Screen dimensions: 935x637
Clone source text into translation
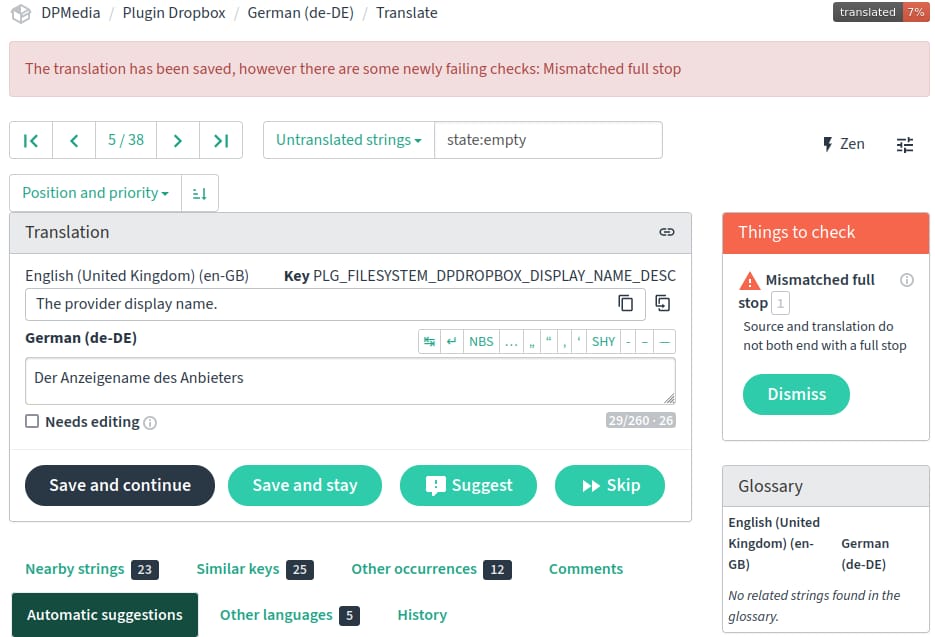pos(662,303)
